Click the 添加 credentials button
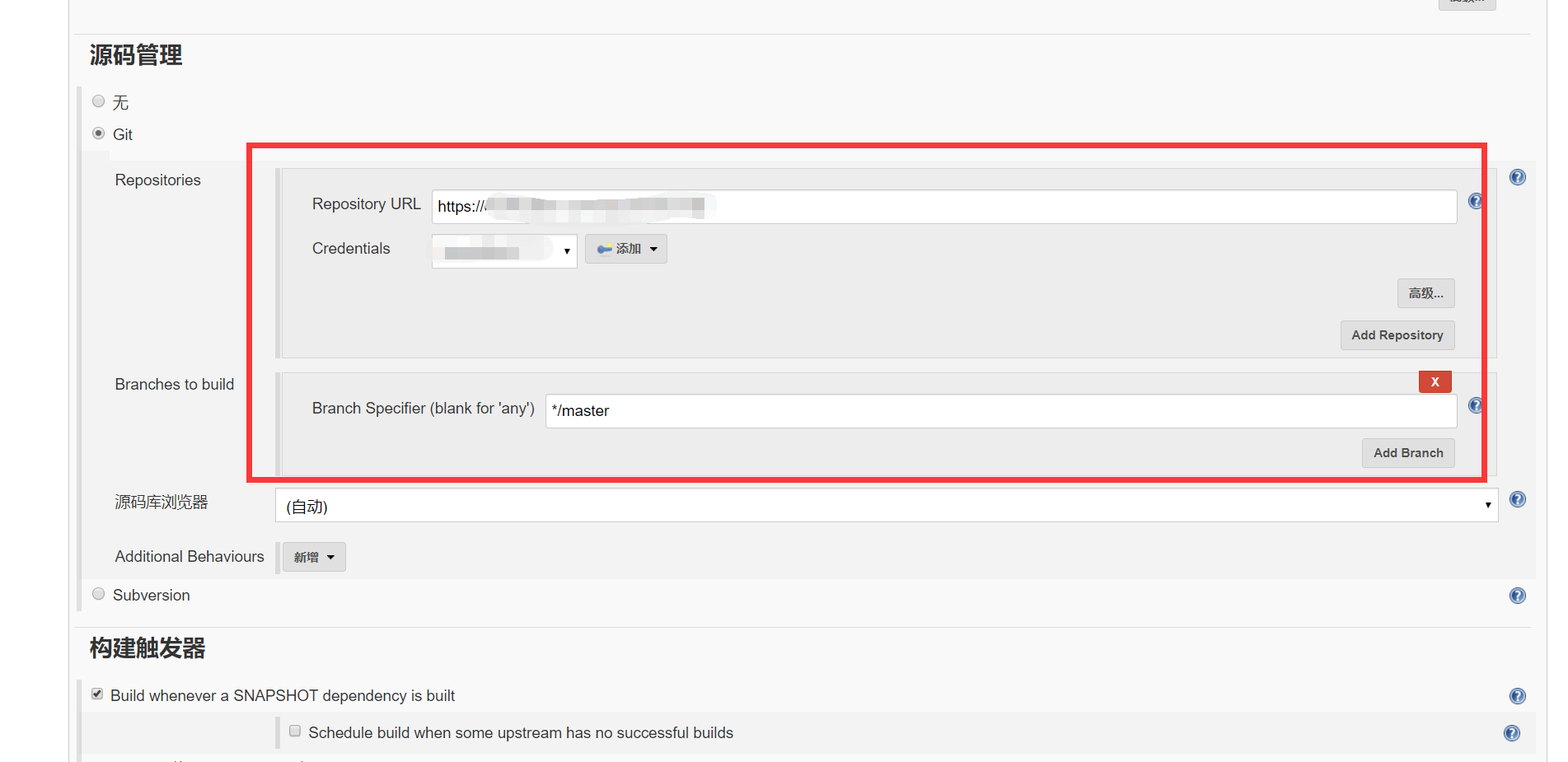Image resolution: width=1568 pixels, height=762 pixels. [625, 249]
